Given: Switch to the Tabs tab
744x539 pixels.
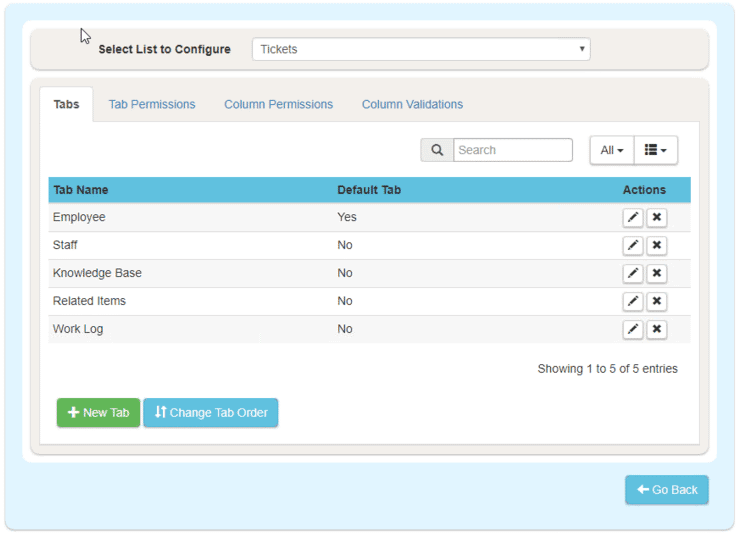Looking at the screenshot, I should [x=66, y=104].
